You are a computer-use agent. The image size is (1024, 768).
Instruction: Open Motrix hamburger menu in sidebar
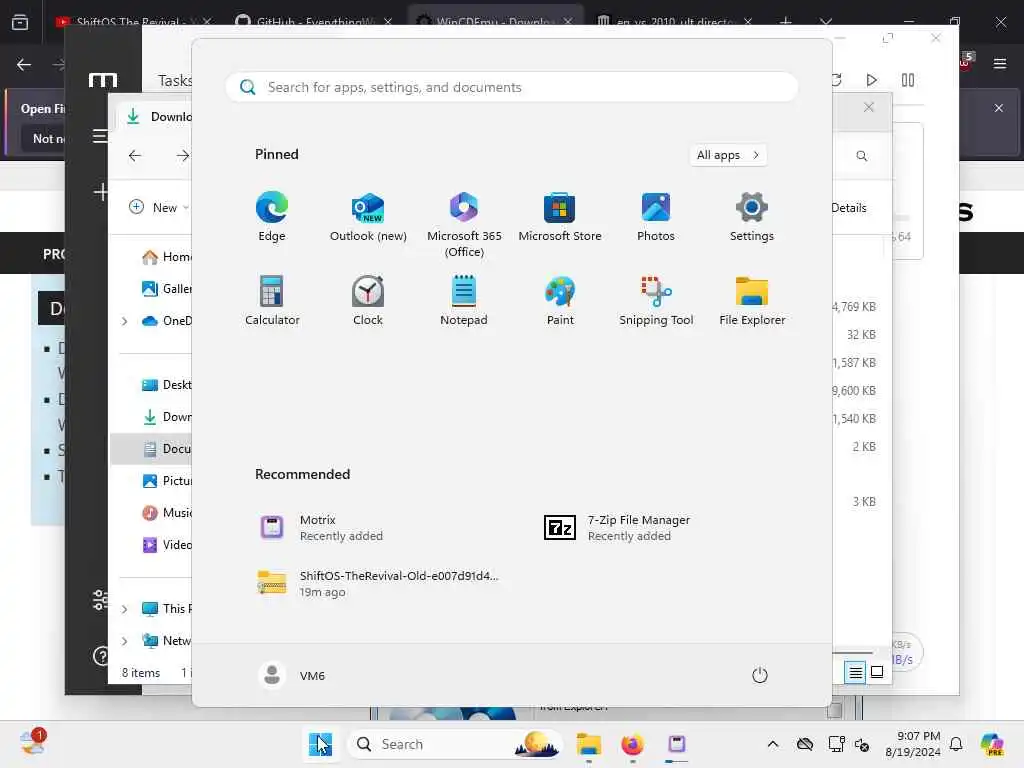pos(101,136)
